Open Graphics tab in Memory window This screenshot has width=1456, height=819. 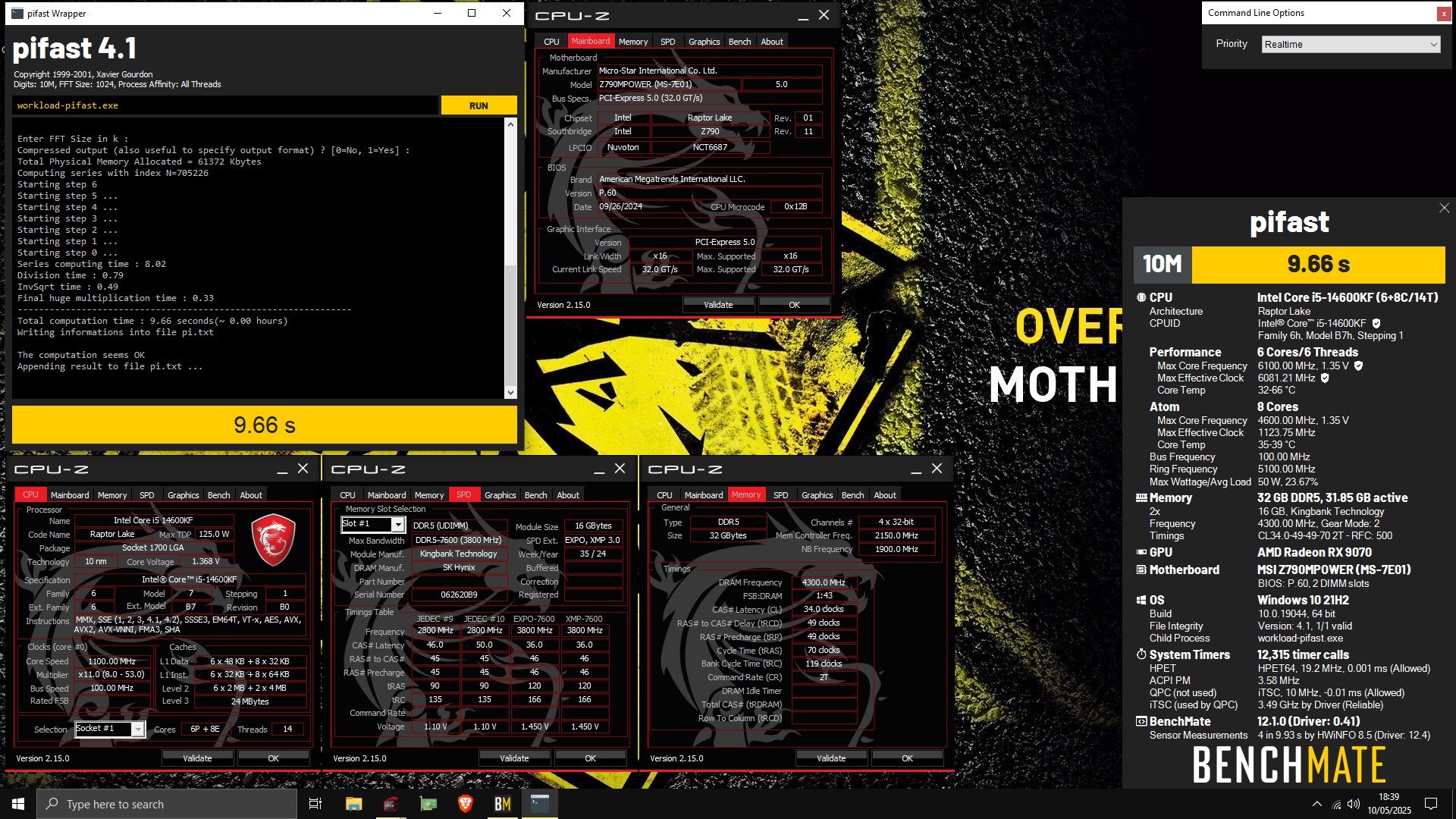click(x=817, y=495)
